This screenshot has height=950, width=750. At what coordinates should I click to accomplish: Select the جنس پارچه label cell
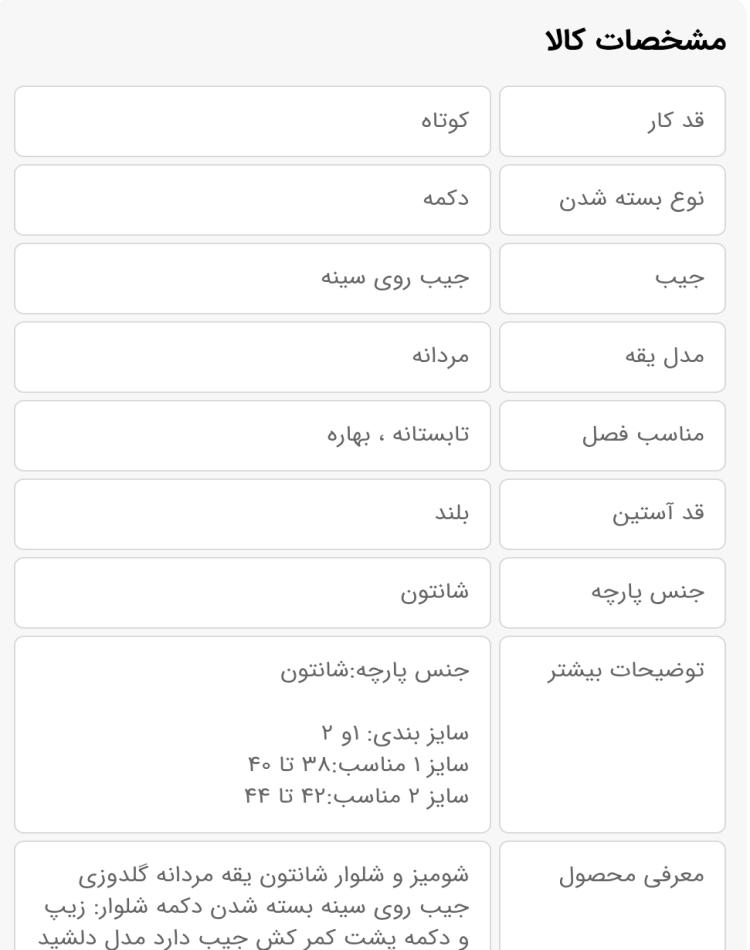(612, 593)
